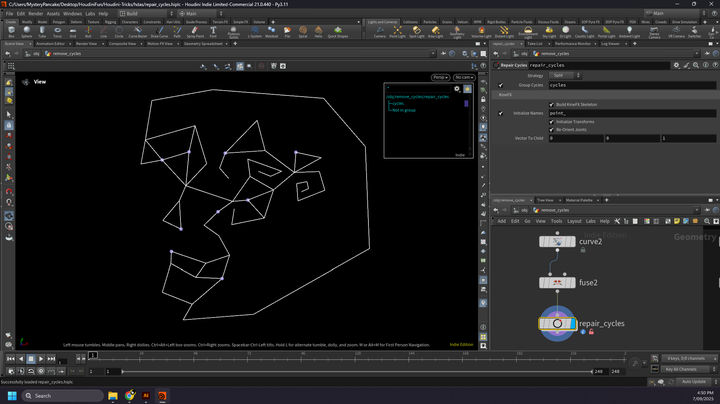Toggle the Build KineFX Skeleton checkbox
720x404 pixels.
click(551, 104)
